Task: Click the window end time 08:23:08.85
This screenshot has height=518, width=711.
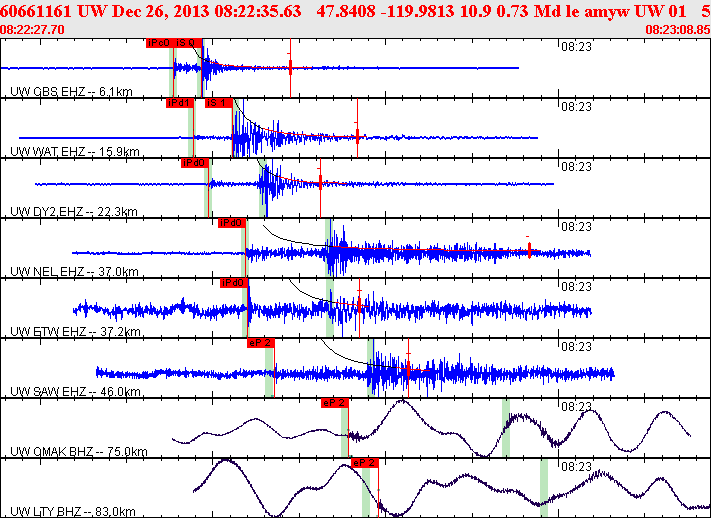Action: (678, 30)
